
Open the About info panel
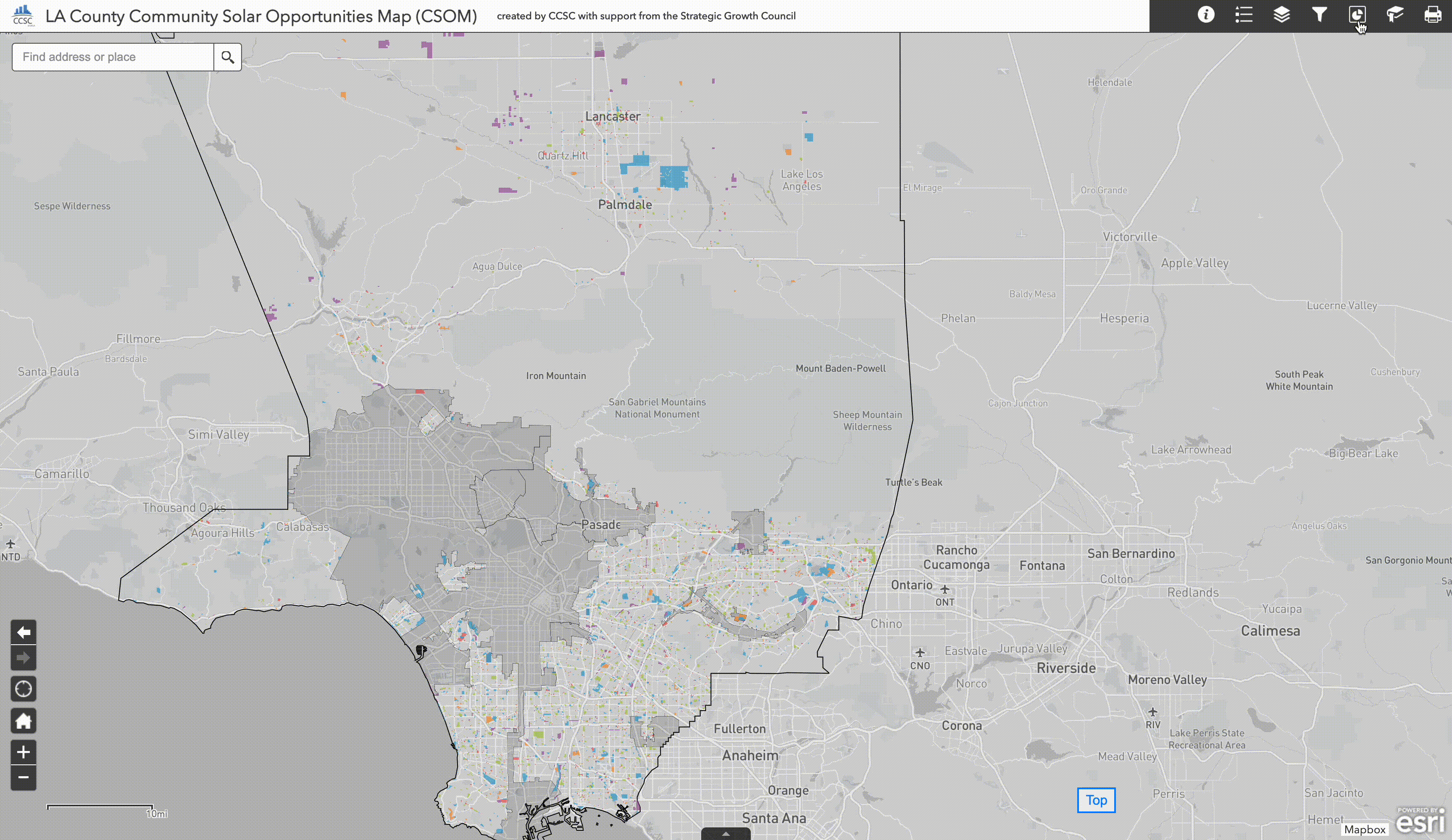point(1205,15)
